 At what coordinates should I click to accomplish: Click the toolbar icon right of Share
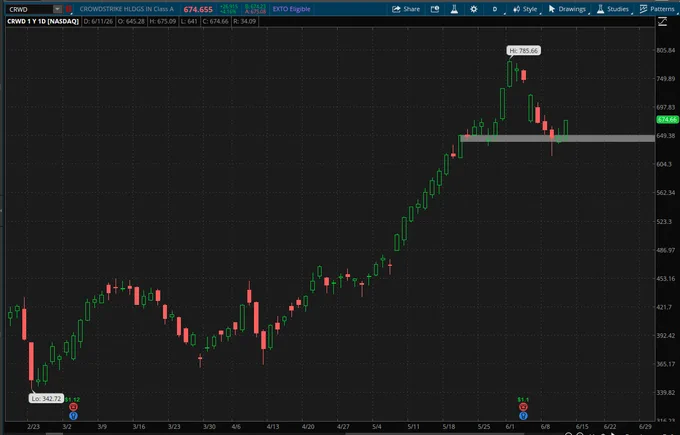coord(435,9)
